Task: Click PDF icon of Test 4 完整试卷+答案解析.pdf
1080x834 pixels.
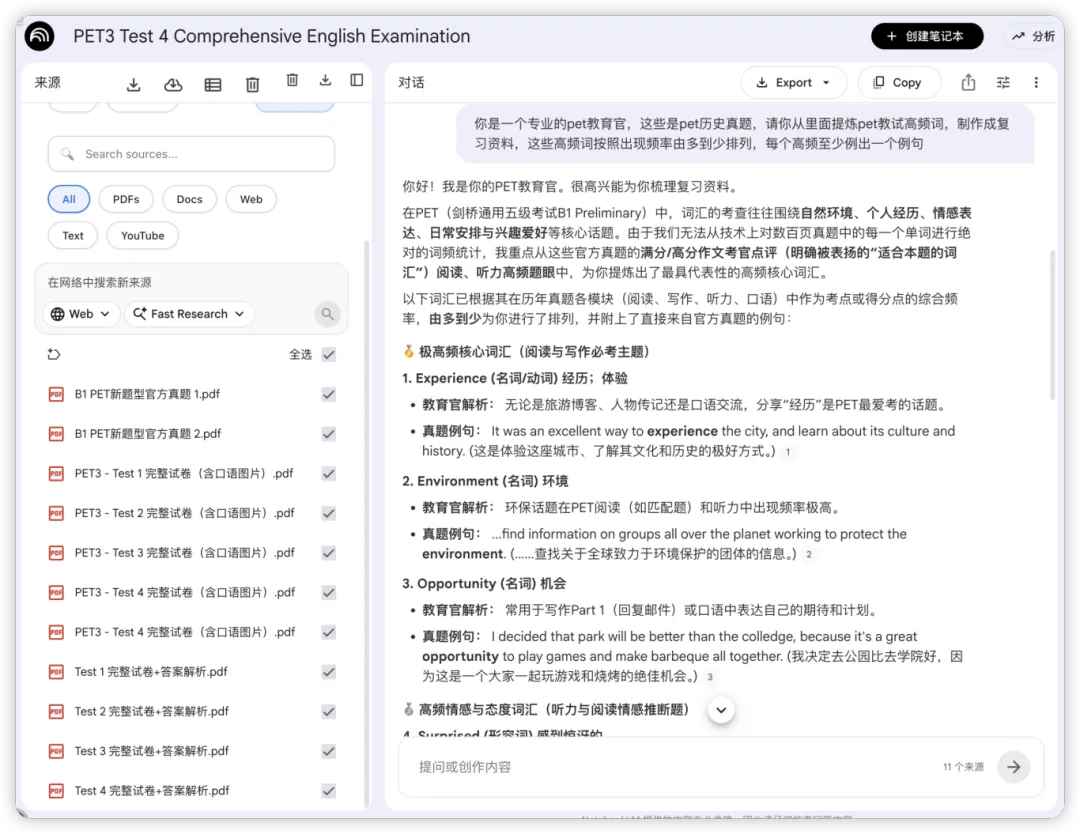Action: pyautogui.click(x=56, y=791)
